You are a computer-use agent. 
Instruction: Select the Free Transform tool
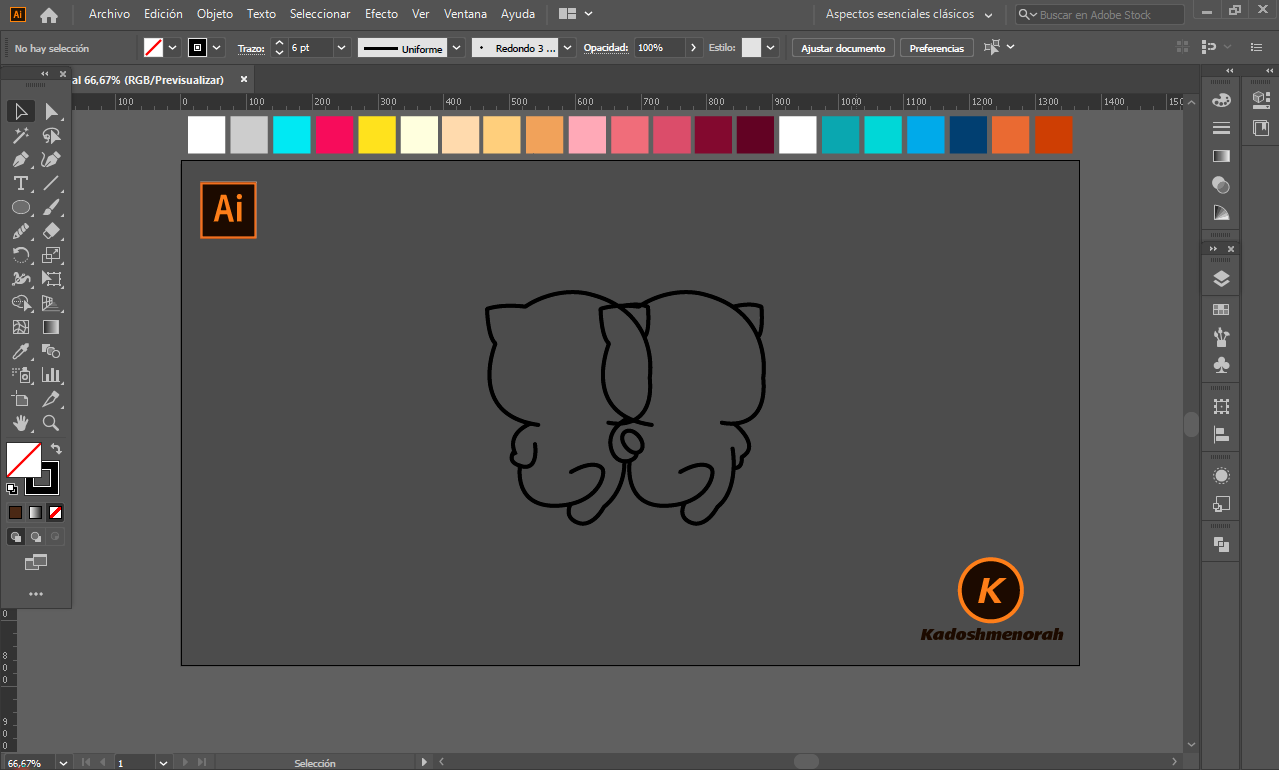tap(51, 279)
